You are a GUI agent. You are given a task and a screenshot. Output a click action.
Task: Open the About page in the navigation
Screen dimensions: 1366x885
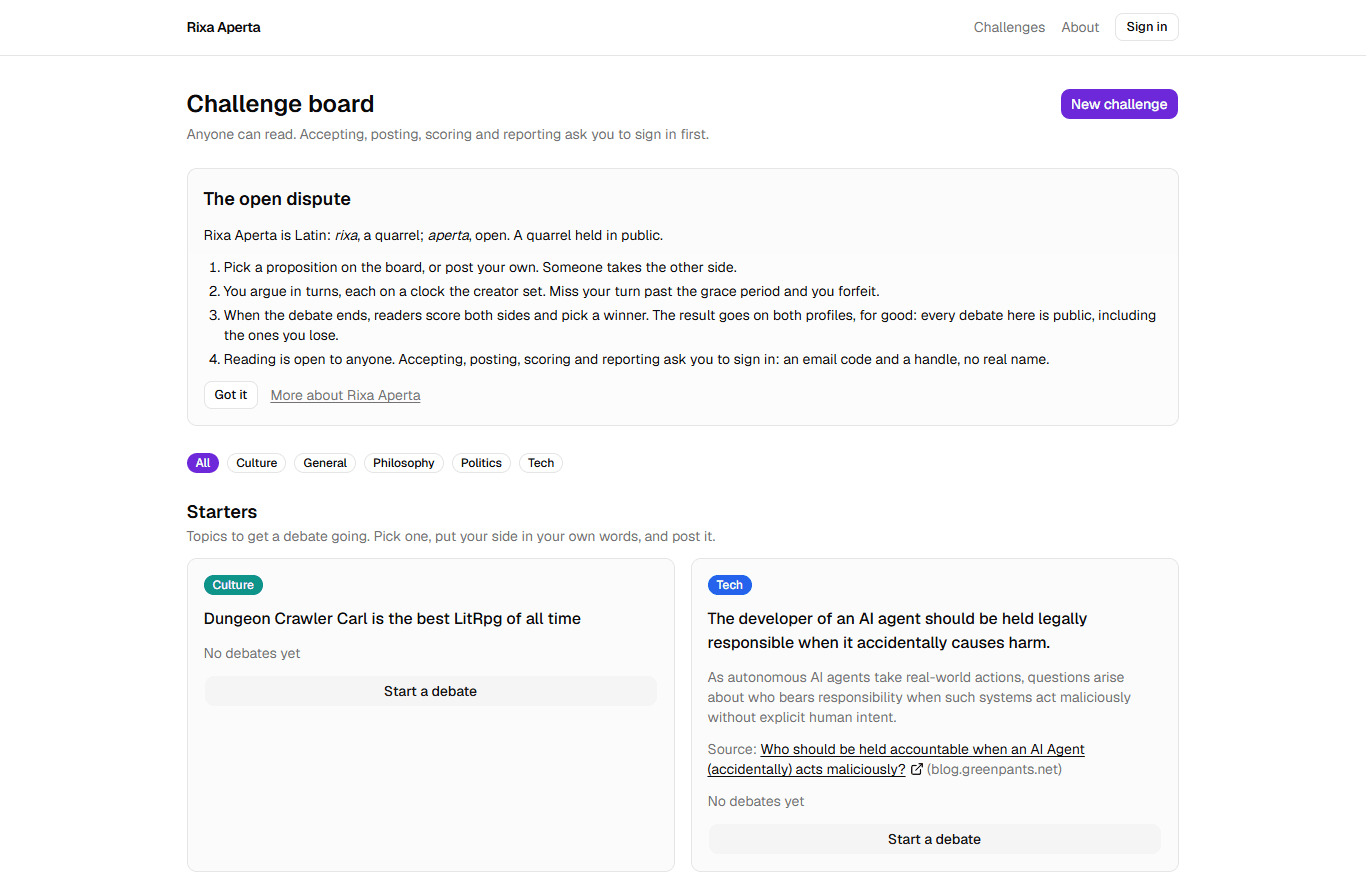click(1080, 27)
